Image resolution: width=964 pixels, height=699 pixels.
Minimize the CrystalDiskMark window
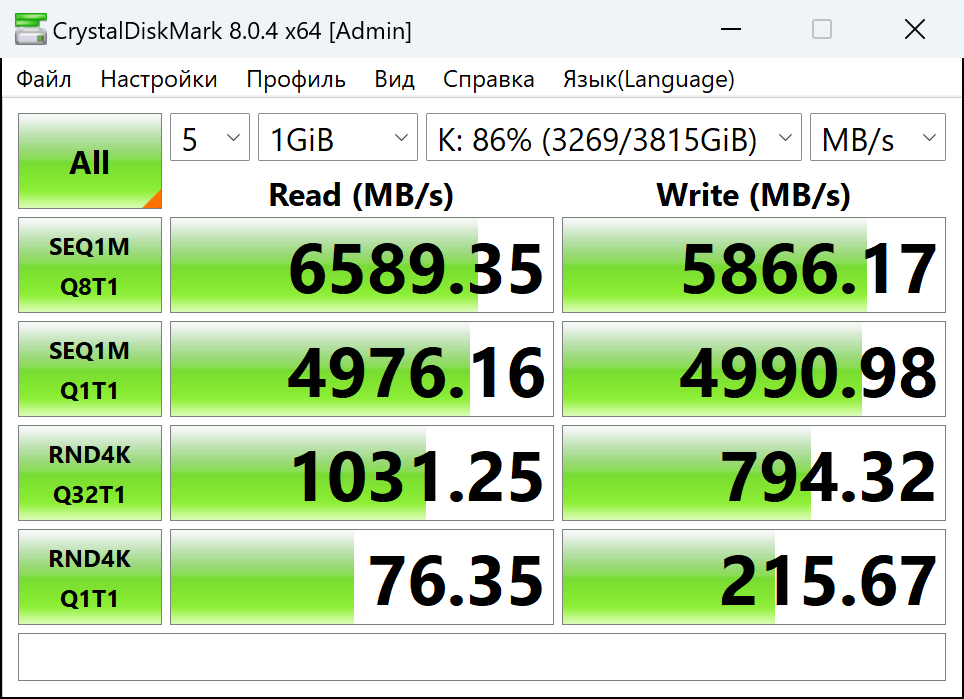click(731, 29)
